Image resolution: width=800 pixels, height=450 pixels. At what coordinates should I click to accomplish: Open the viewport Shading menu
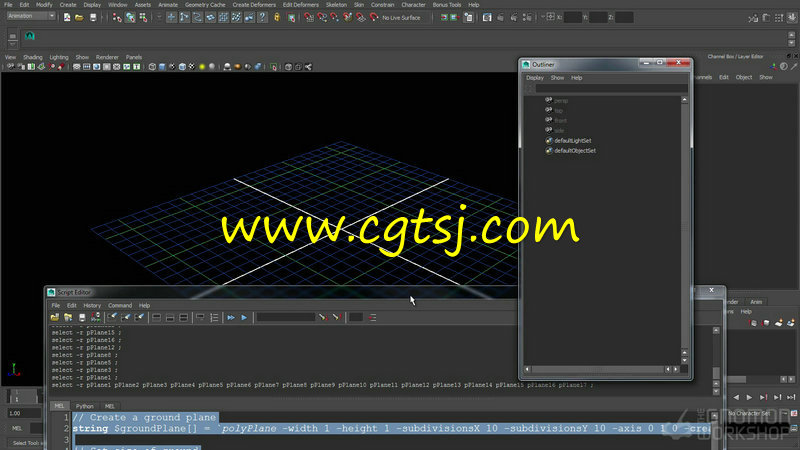click(33, 57)
